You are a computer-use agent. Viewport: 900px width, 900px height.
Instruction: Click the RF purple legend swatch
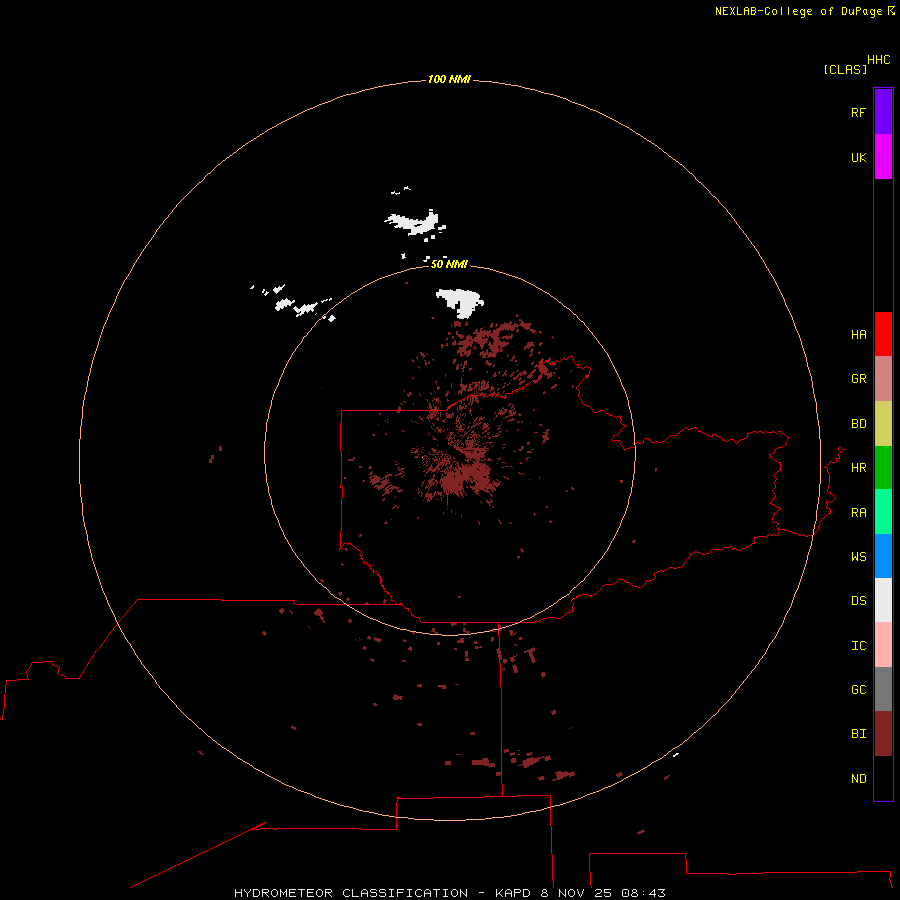(883, 111)
